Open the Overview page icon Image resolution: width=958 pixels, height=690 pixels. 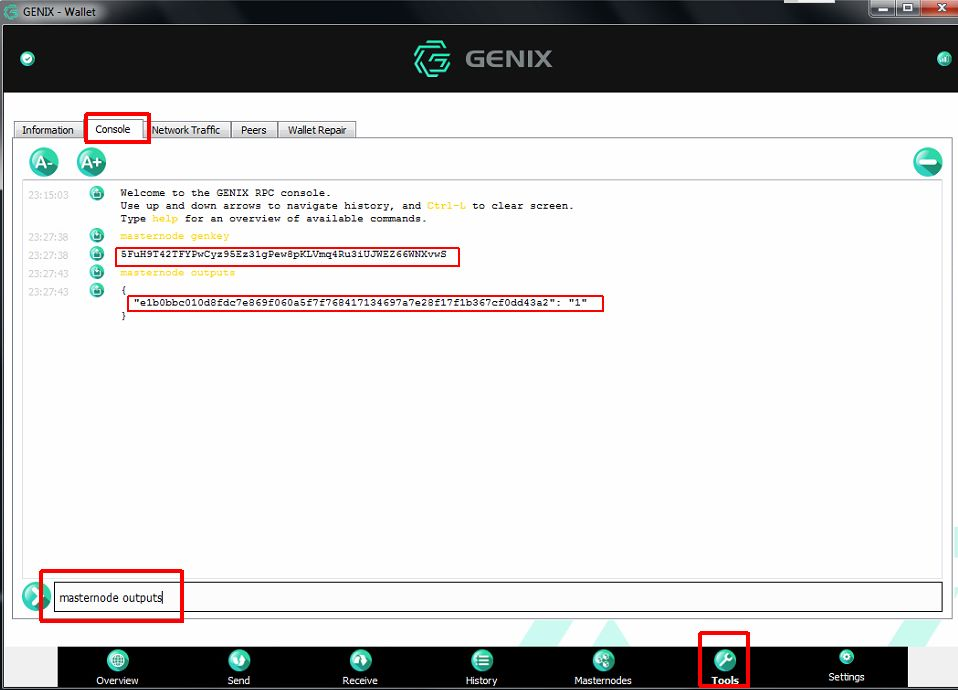tap(117, 660)
